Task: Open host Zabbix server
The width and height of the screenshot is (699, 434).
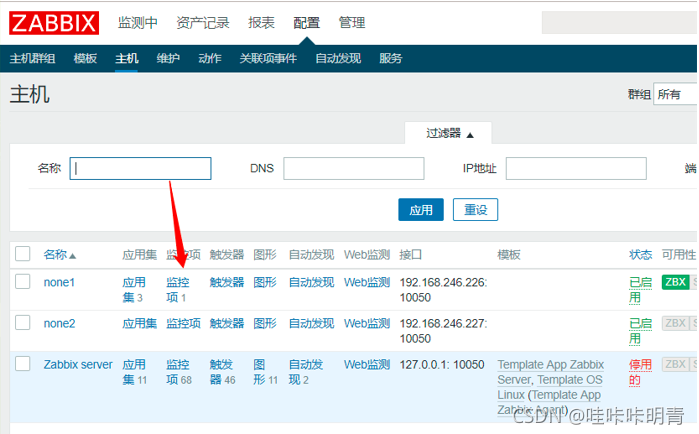Action: (x=78, y=364)
